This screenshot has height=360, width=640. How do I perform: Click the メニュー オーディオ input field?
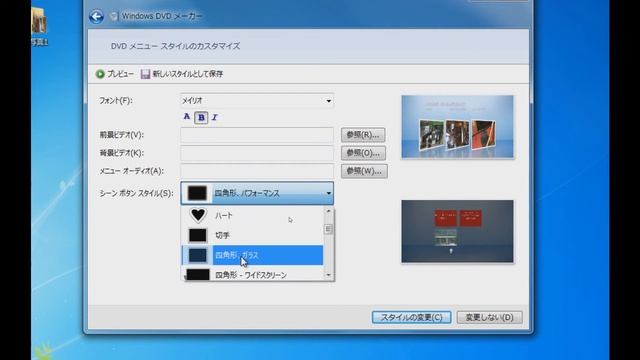click(257, 171)
